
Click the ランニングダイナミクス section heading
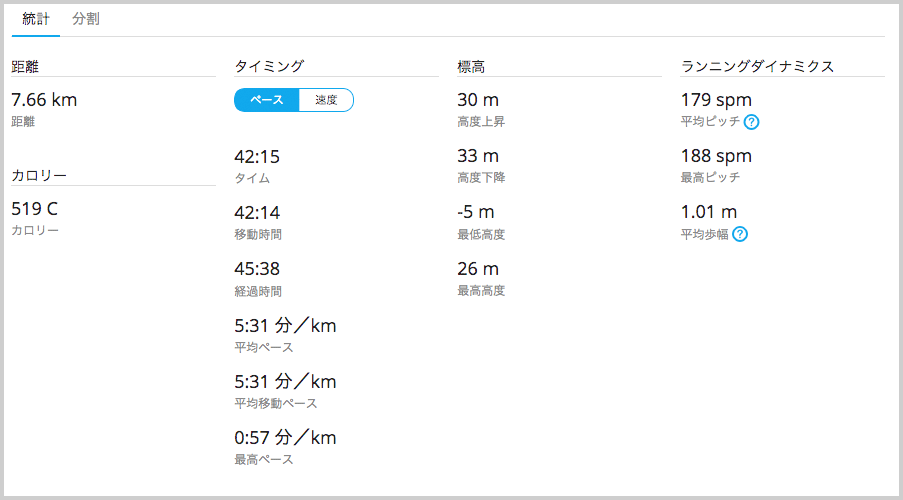click(757, 66)
